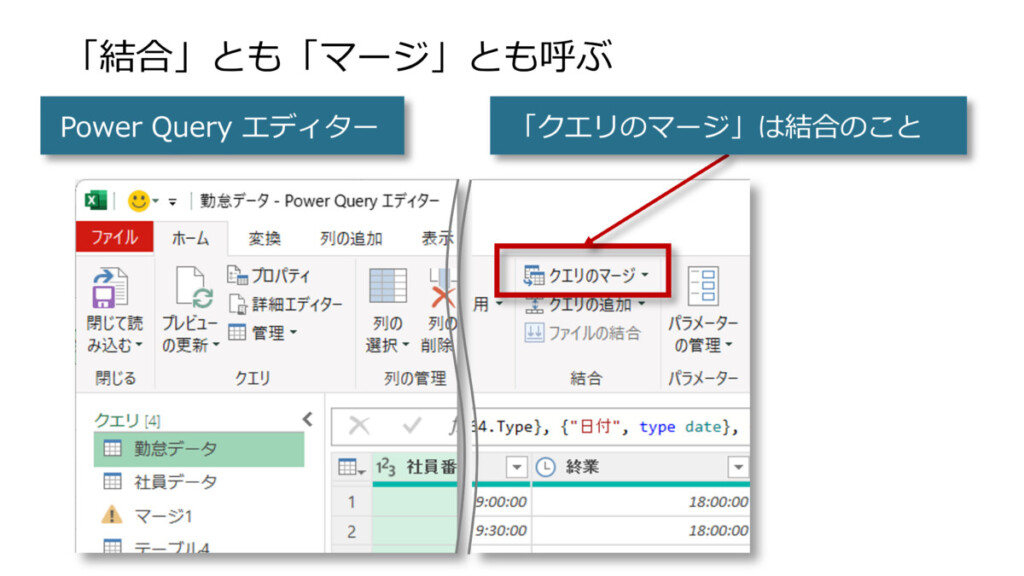Image resolution: width=1024 pixels, height=576 pixels.
Task: Click the smiley feedback icon in title bar
Action: point(138,201)
